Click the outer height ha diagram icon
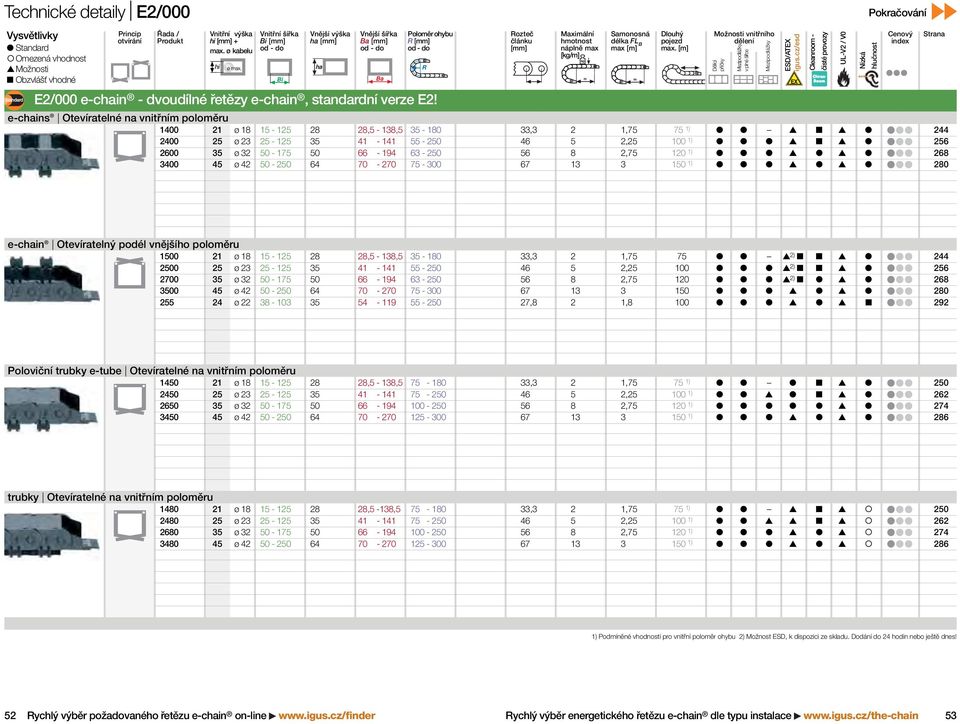The width and height of the screenshot is (960, 724). click(x=329, y=67)
